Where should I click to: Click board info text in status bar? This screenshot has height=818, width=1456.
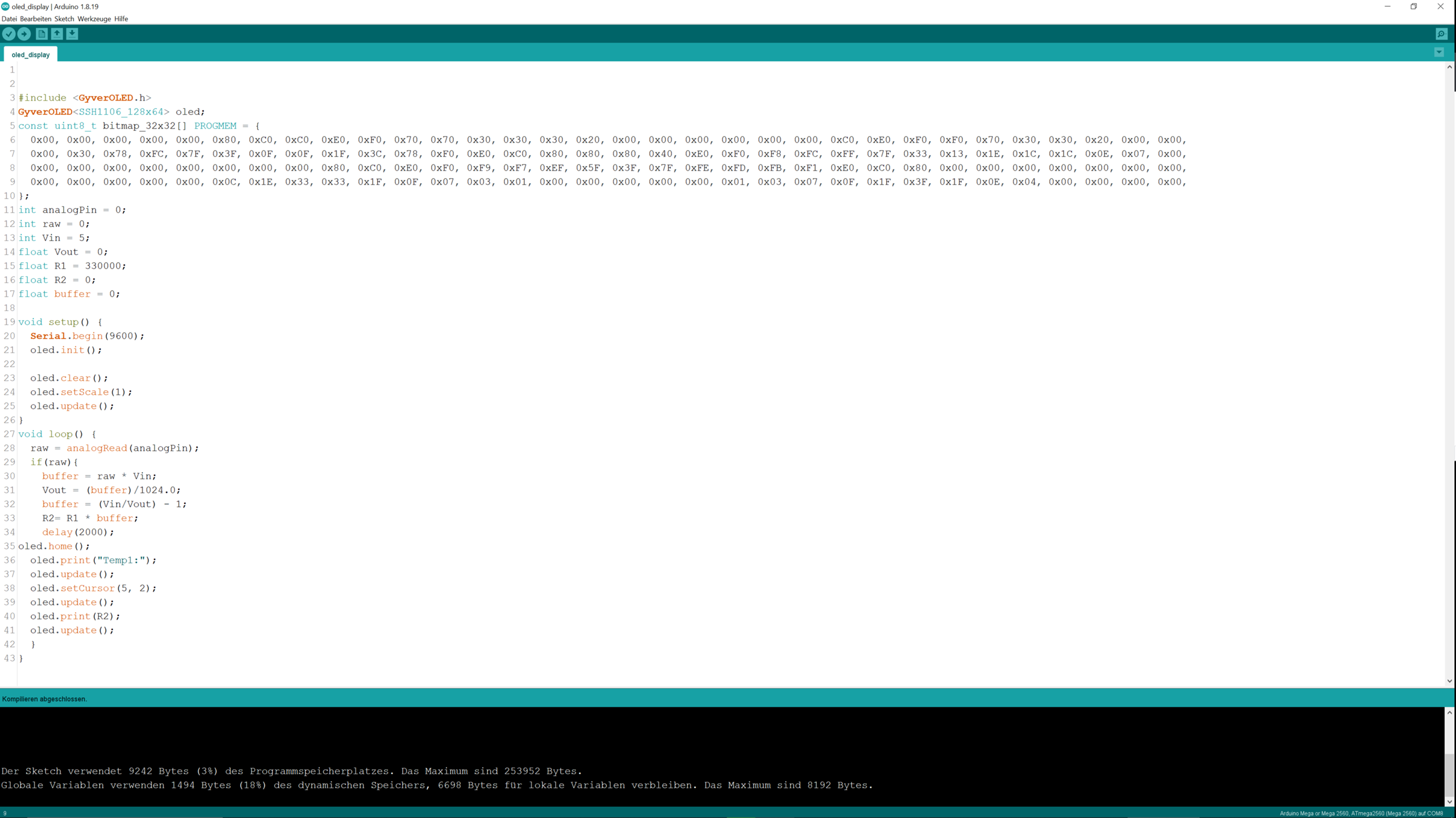coord(1360,813)
